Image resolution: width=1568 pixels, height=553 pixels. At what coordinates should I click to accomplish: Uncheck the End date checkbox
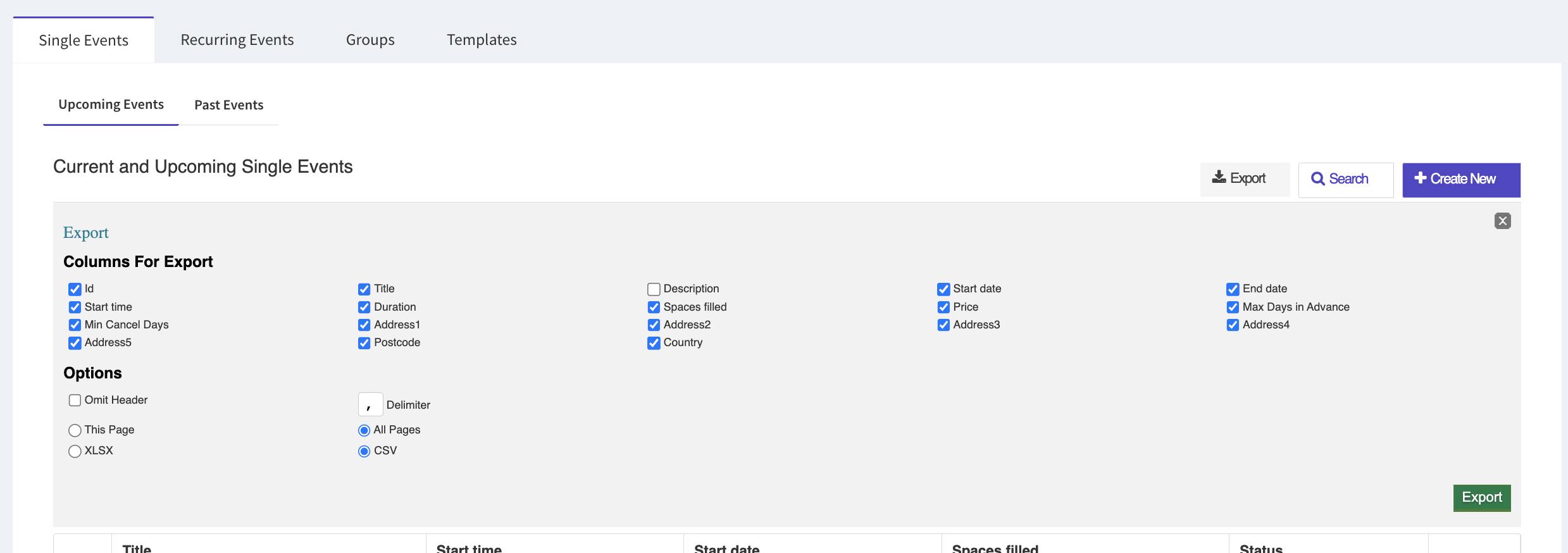1233,289
